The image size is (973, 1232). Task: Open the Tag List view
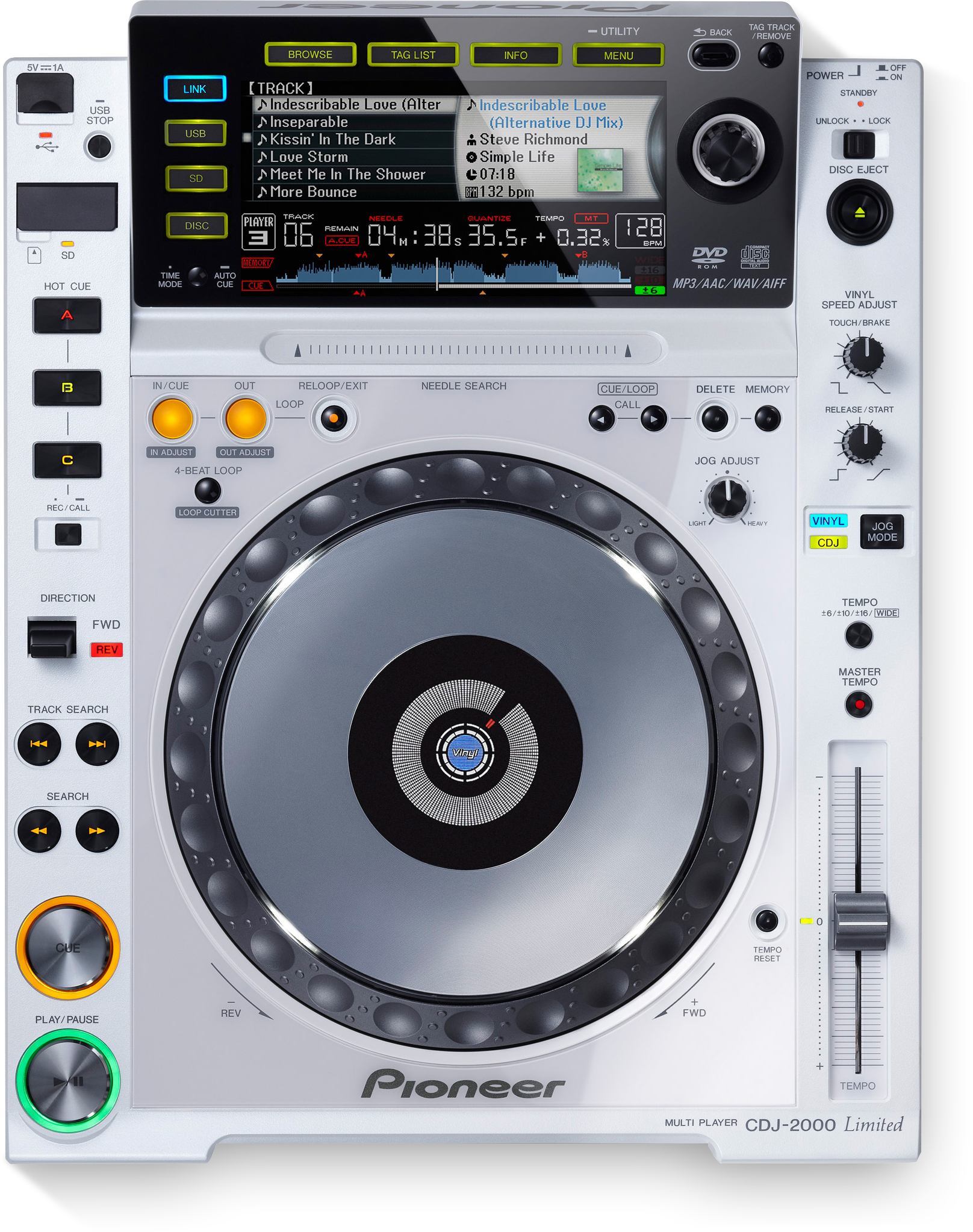[413, 55]
